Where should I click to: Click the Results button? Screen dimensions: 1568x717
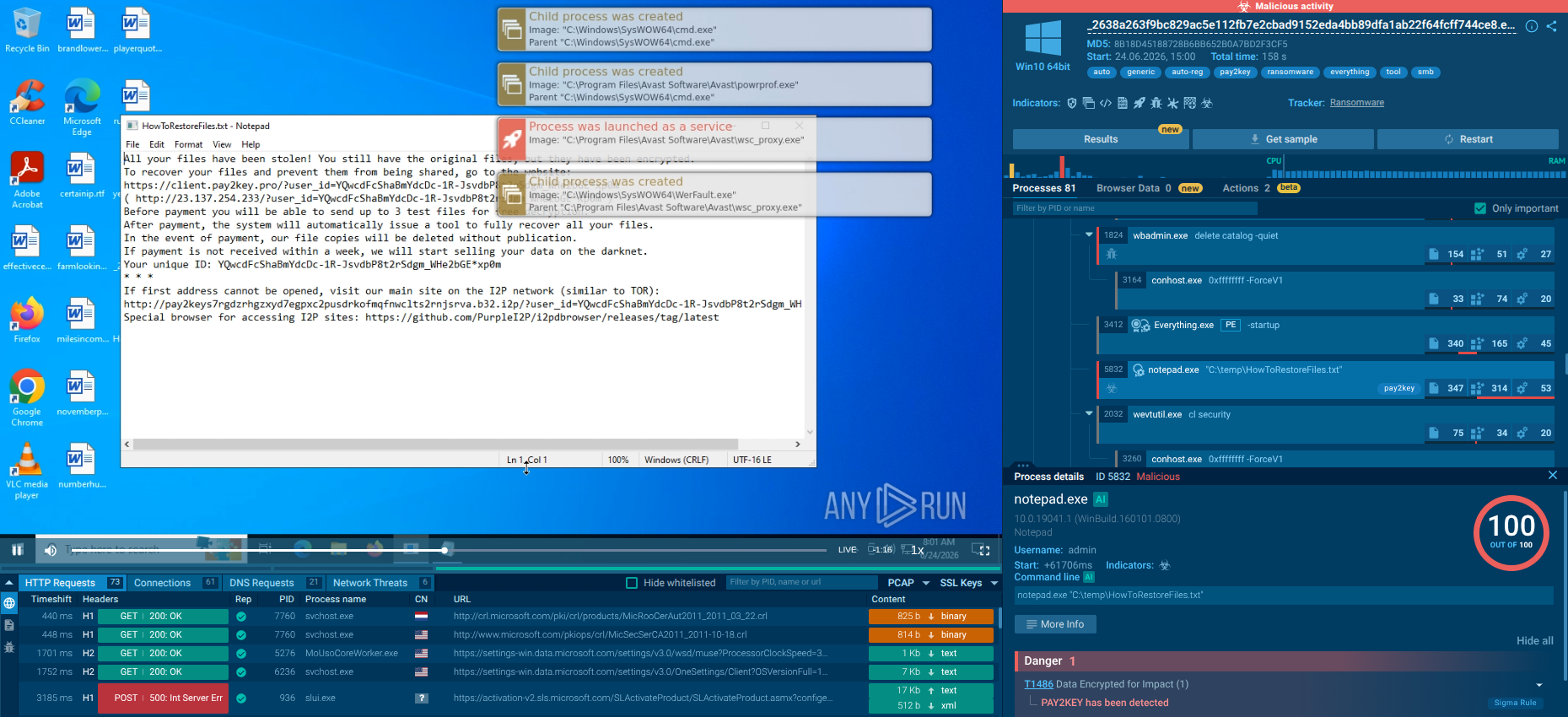point(1101,139)
